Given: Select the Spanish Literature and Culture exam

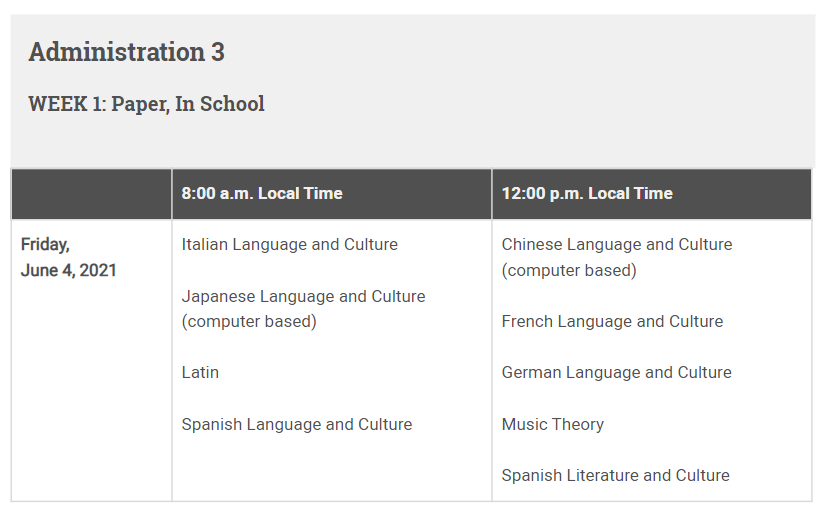Looking at the screenshot, I should (x=615, y=476).
